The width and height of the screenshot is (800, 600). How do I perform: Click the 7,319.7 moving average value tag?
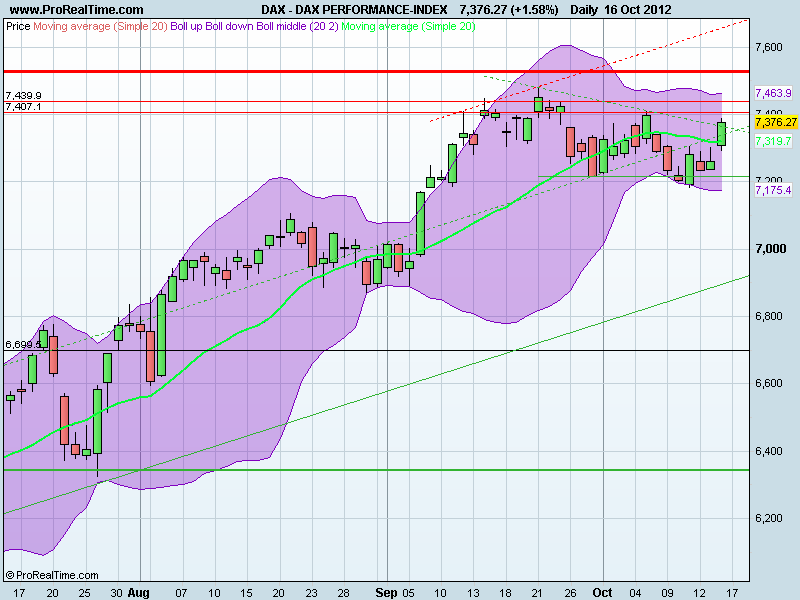773,141
